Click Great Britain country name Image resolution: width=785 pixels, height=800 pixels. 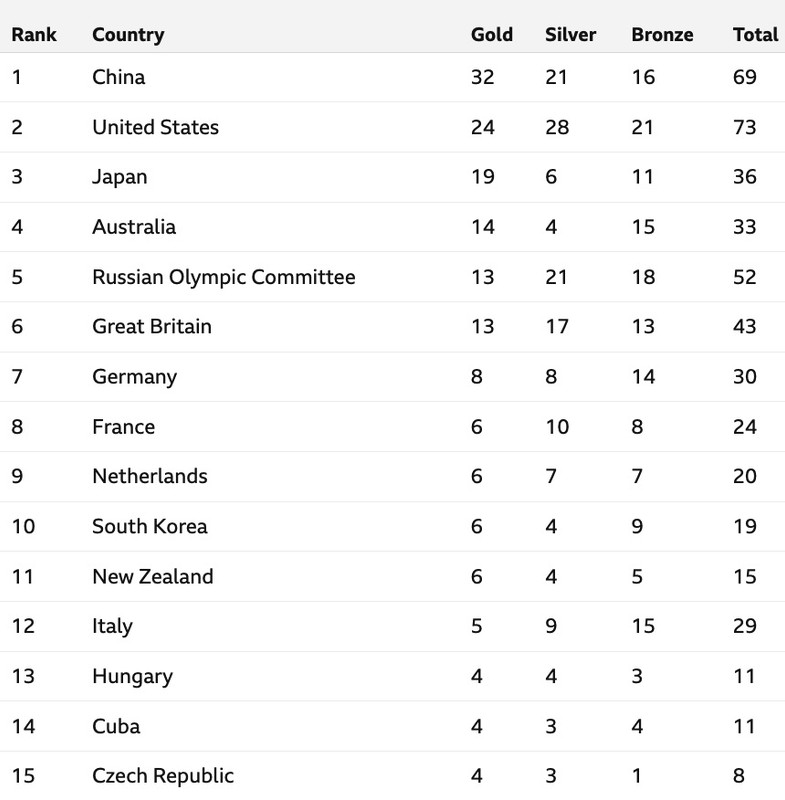(x=151, y=327)
